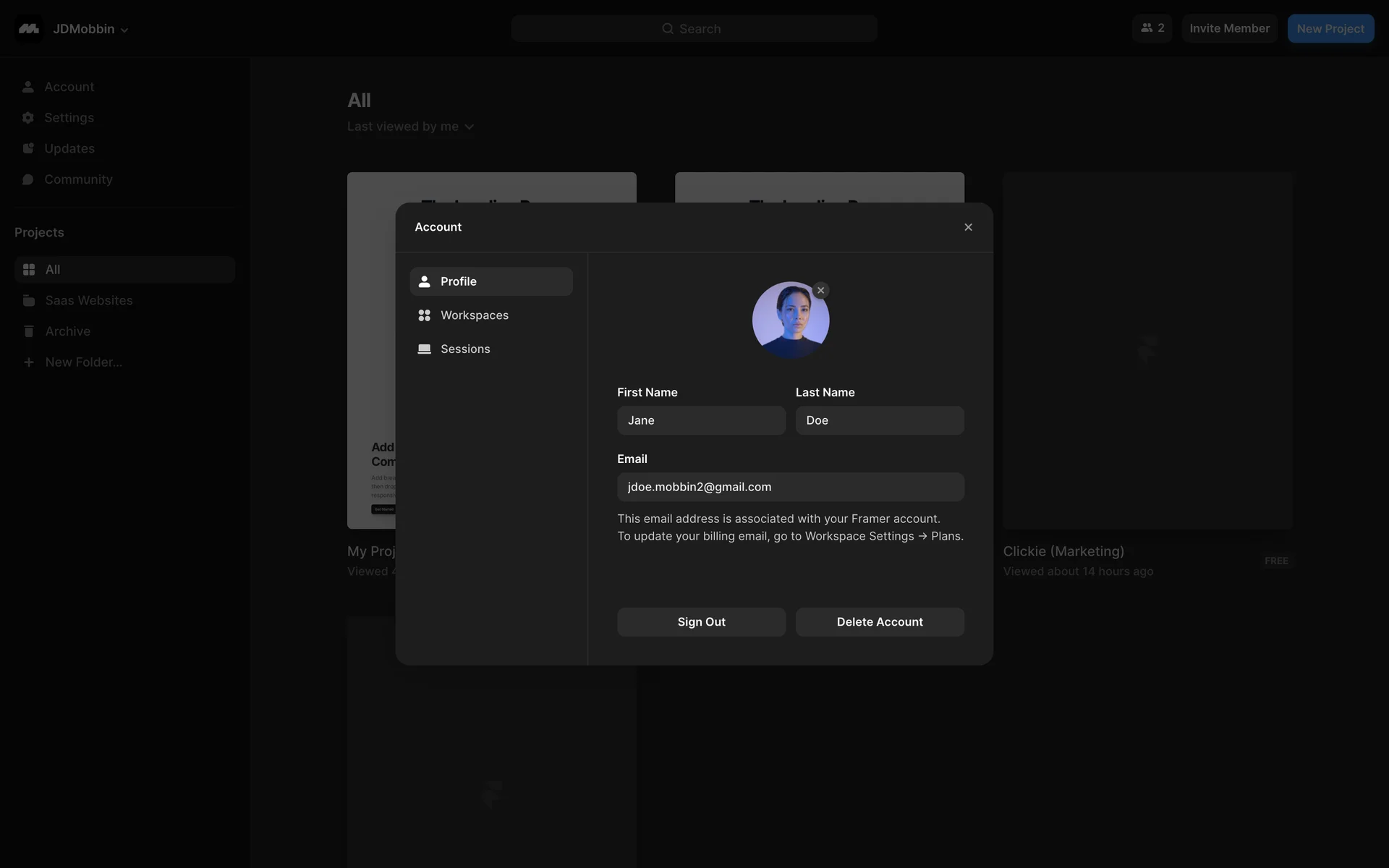Click the Framer workspace logo
1389x868 pixels.
coord(29,29)
